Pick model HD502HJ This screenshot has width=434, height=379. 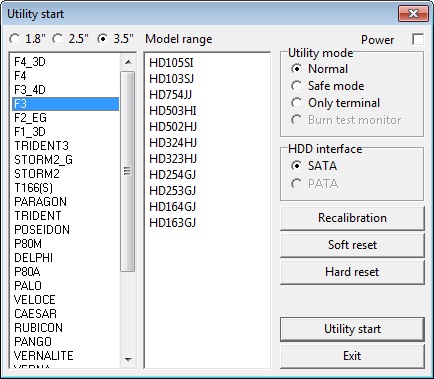(173, 127)
